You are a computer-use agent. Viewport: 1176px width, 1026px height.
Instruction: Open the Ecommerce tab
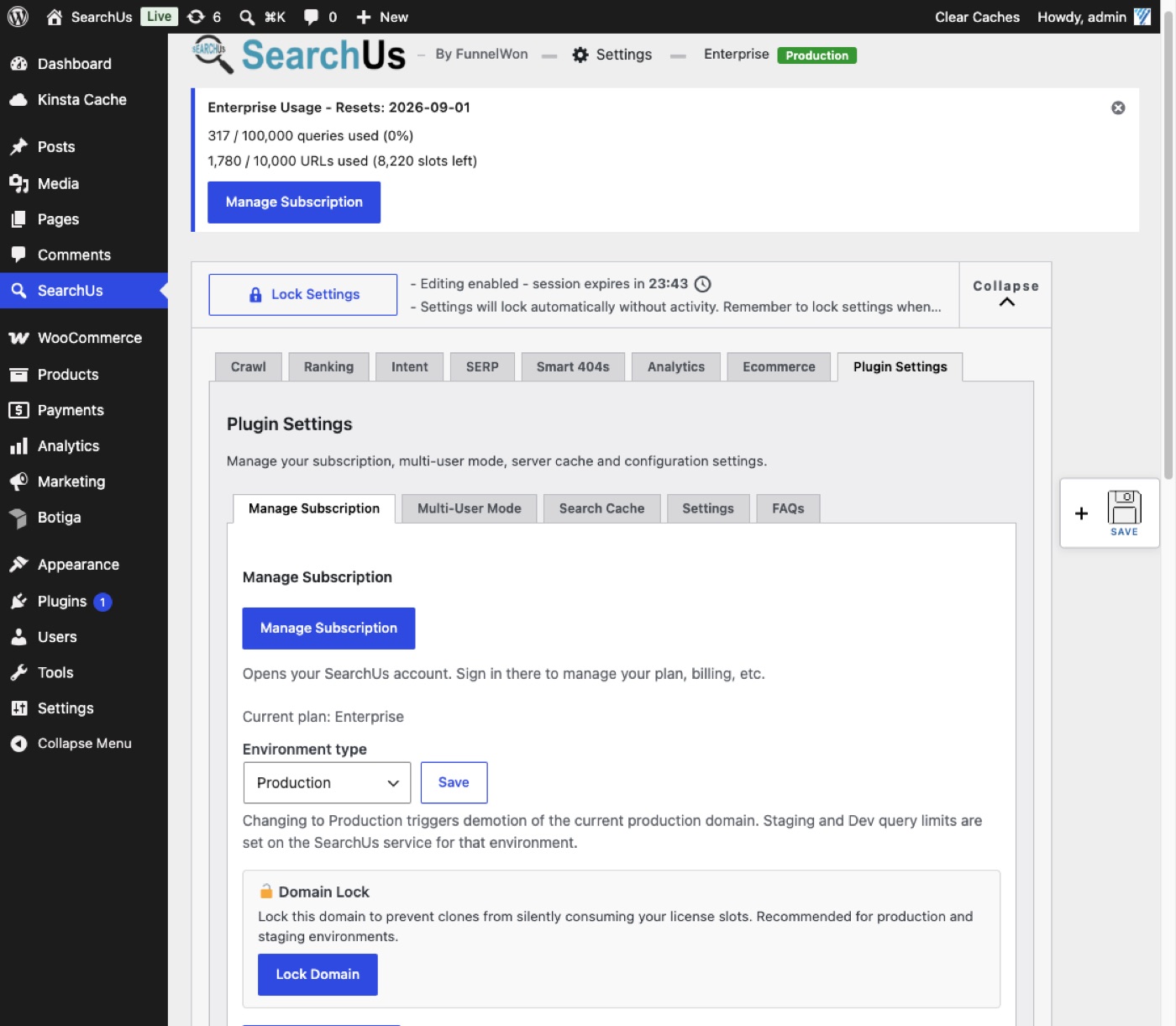coord(779,367)
